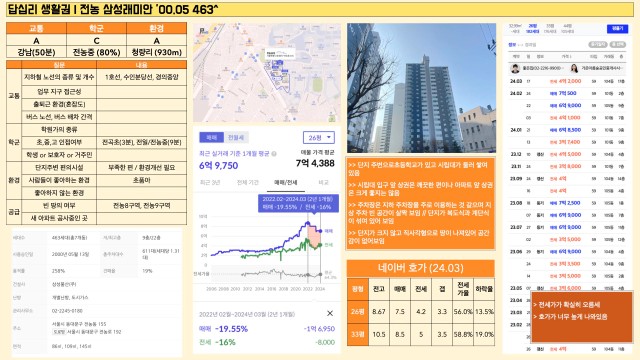Click the 10.5 전고 value for 33평

379,334
